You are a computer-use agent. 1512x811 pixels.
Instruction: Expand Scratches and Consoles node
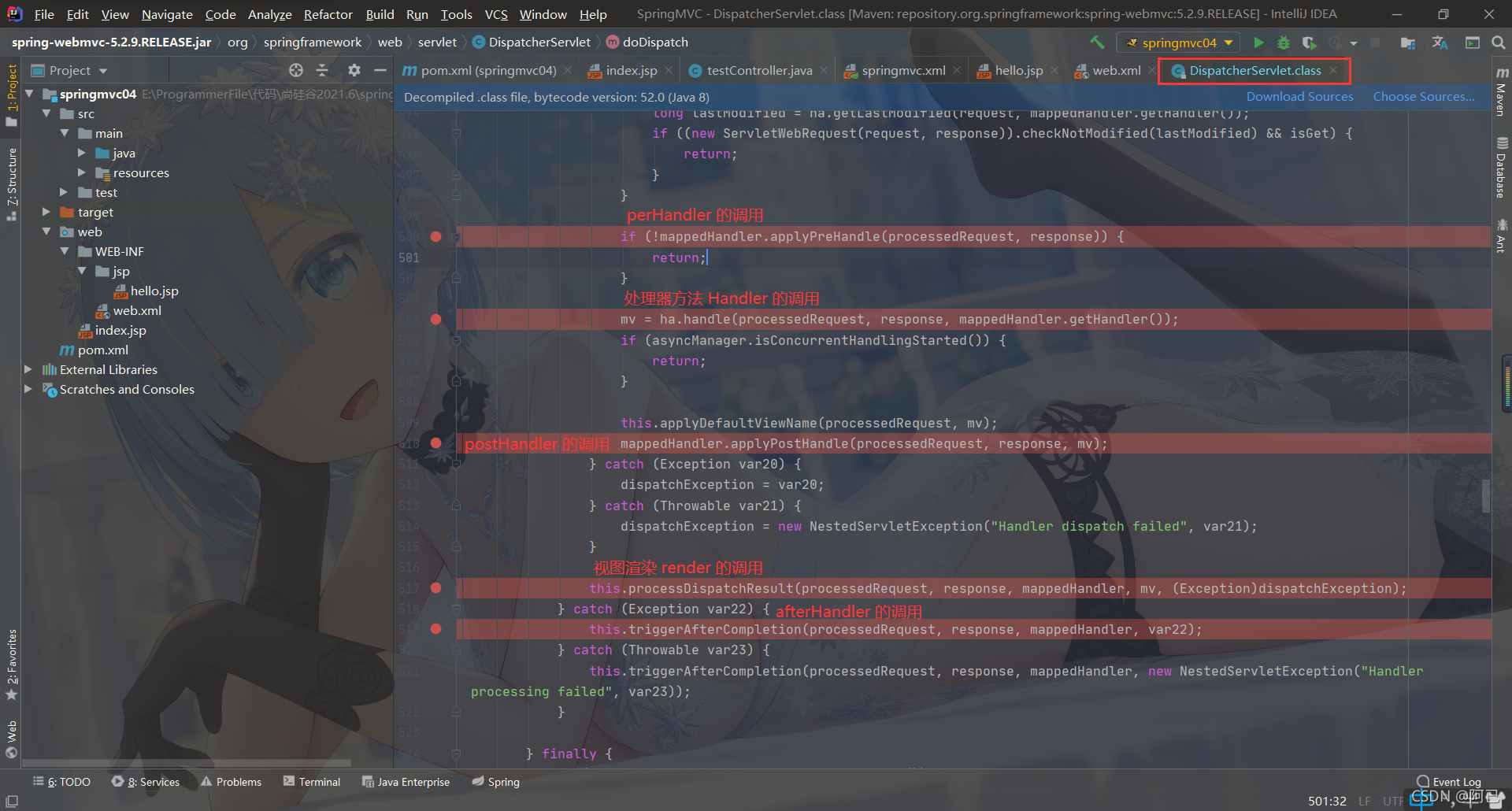(30, 389)
